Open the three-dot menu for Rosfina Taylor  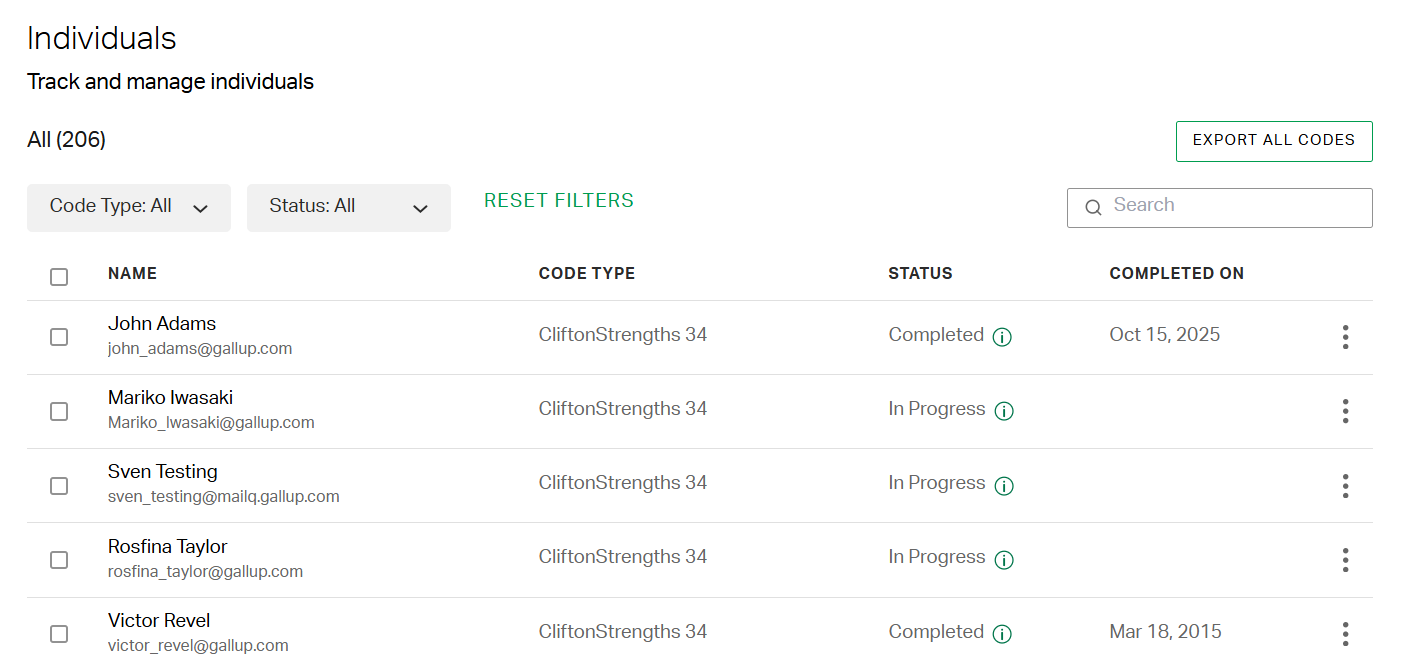tap(1345, 560)
